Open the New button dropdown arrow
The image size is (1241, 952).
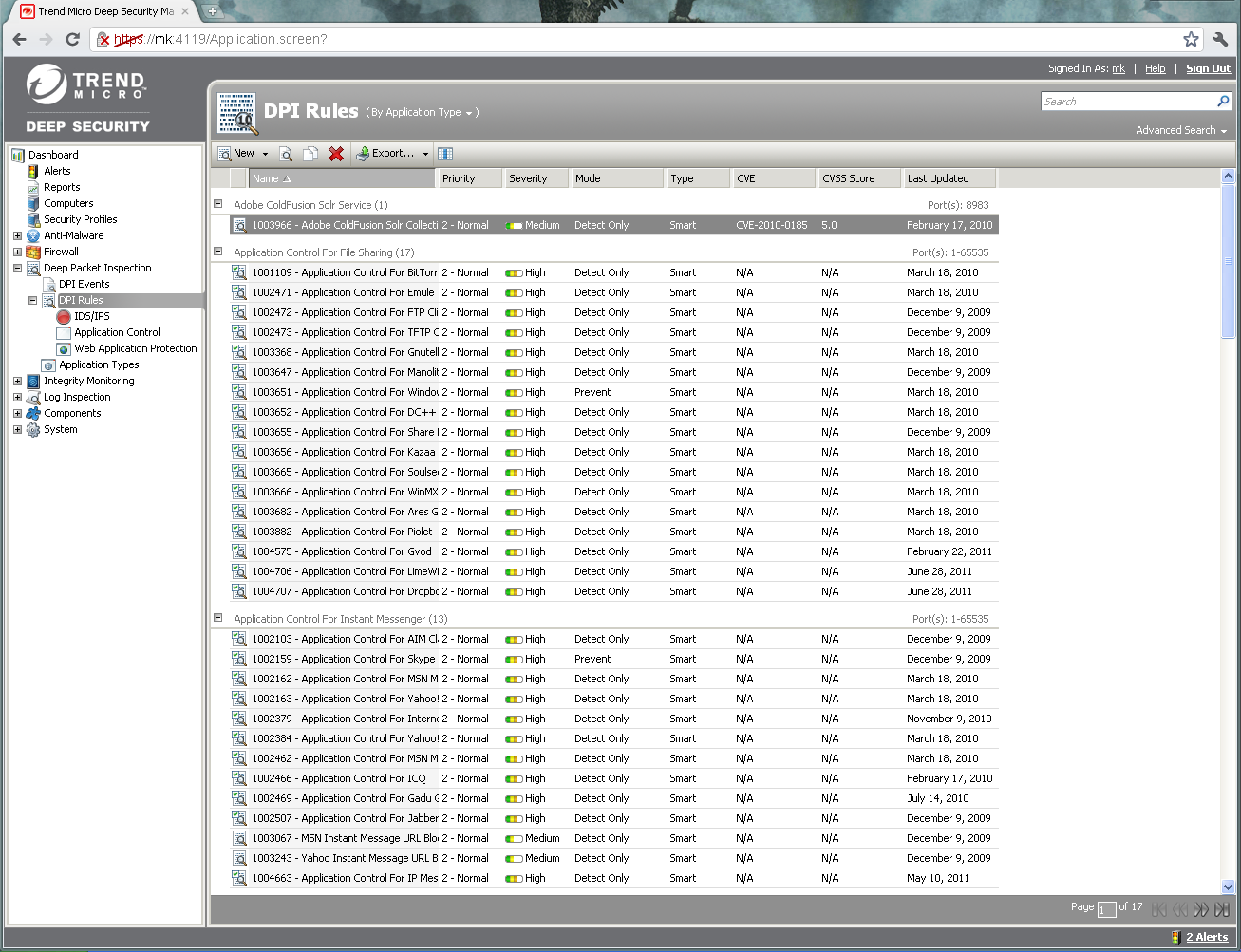pyautogui.click(x=265, y=154)
